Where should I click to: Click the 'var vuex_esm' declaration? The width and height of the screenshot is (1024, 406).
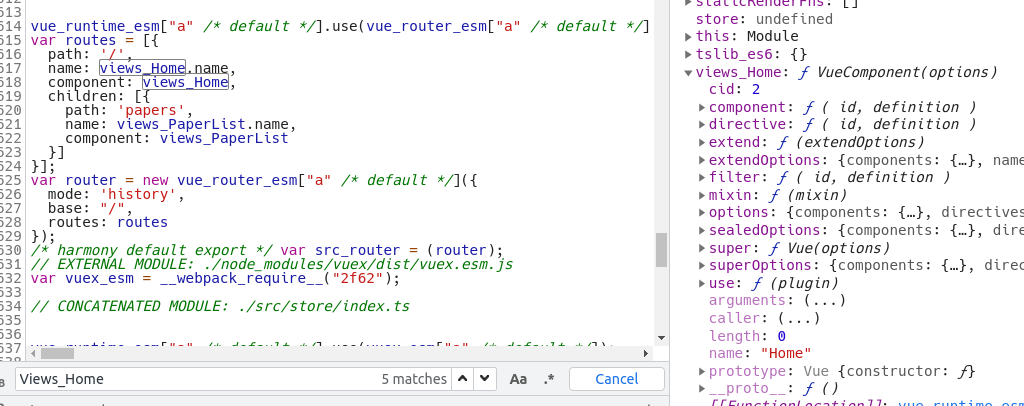[x=215, y=279]
